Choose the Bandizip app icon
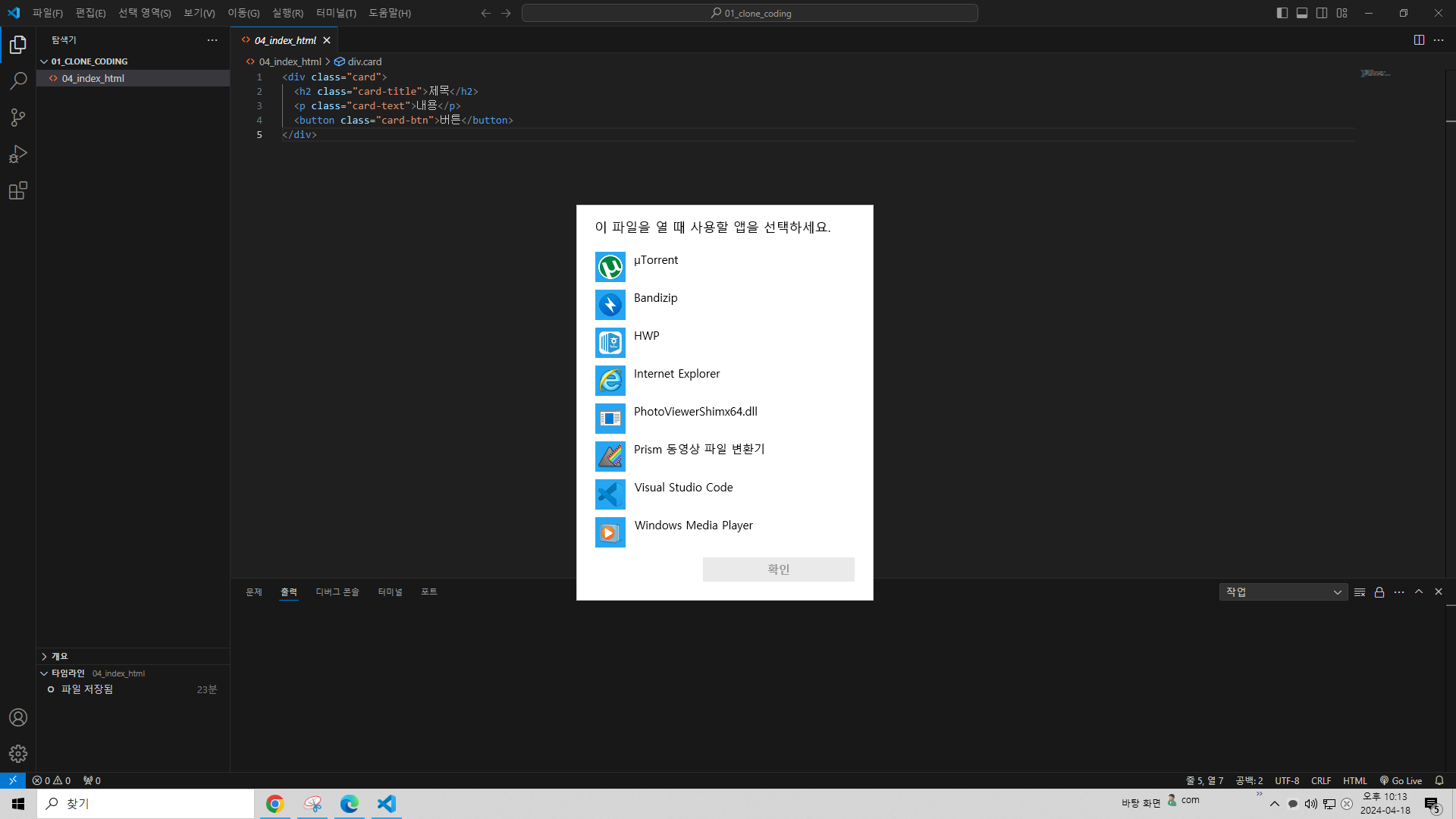Viewport: 1456px width, 819px height. [610, 305]
